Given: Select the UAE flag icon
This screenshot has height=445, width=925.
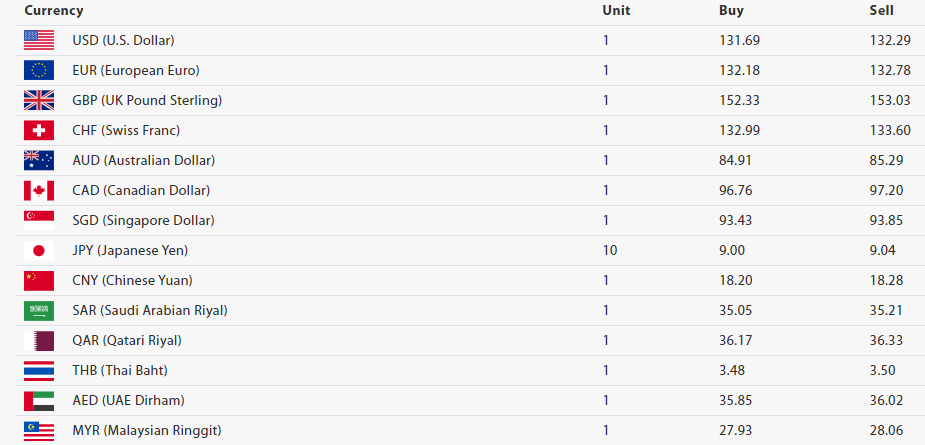Looking at the screenshot, I should point(39,400).
